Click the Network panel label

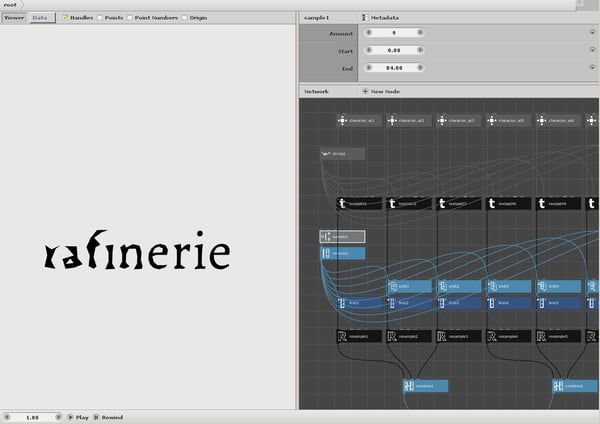[316, 91]
